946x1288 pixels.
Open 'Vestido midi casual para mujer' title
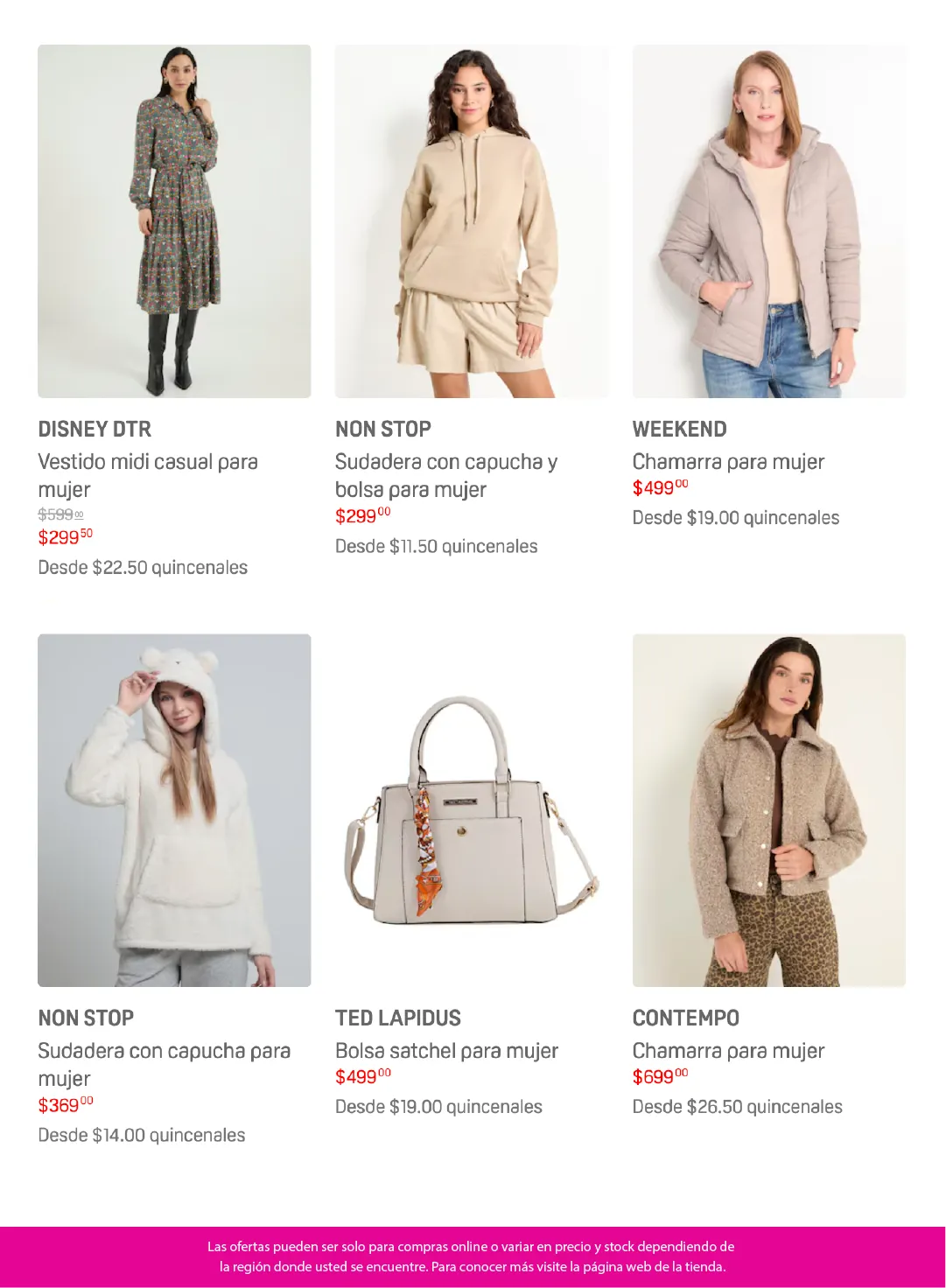coord(148,475)
